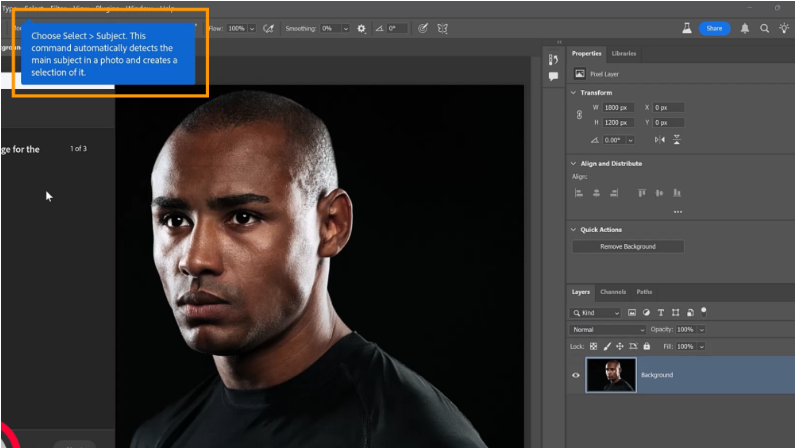The width and height of the screenshot is (795, 448).
Task: Open the search magnifier in top bar
Action: coord(764,28)
